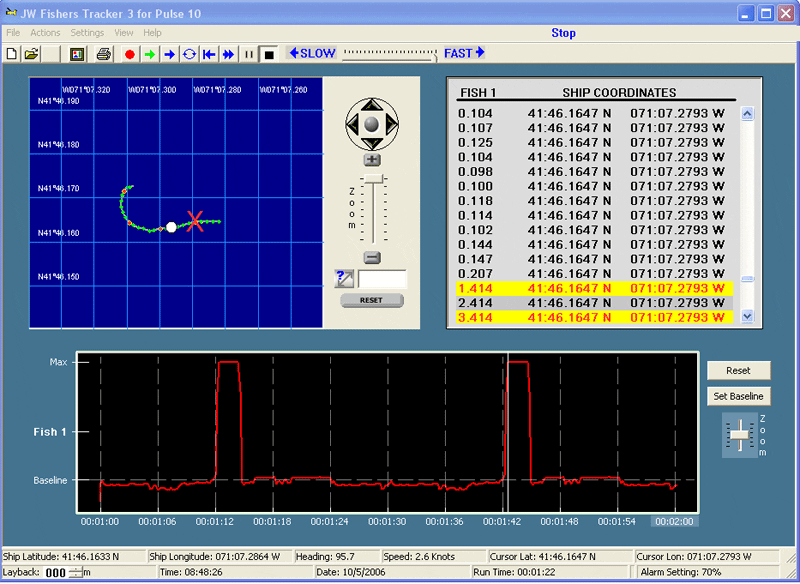Click the Layback value field
The height and width of the screenshot is (584, 800).
pyautogui.click(x=56, y=573)
